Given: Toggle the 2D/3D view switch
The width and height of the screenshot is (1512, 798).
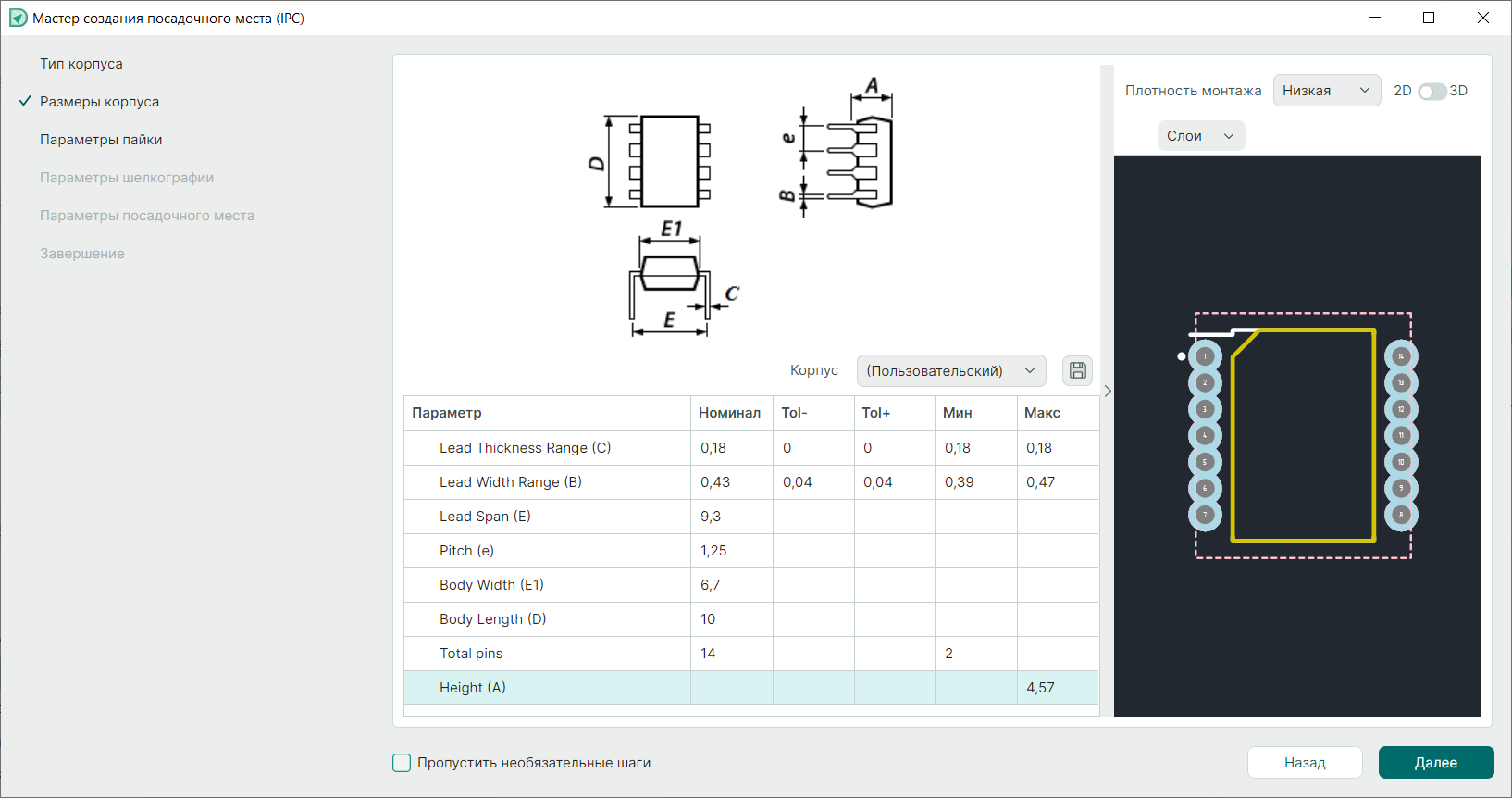Looking at the screenshot, I should point(1431,92).
